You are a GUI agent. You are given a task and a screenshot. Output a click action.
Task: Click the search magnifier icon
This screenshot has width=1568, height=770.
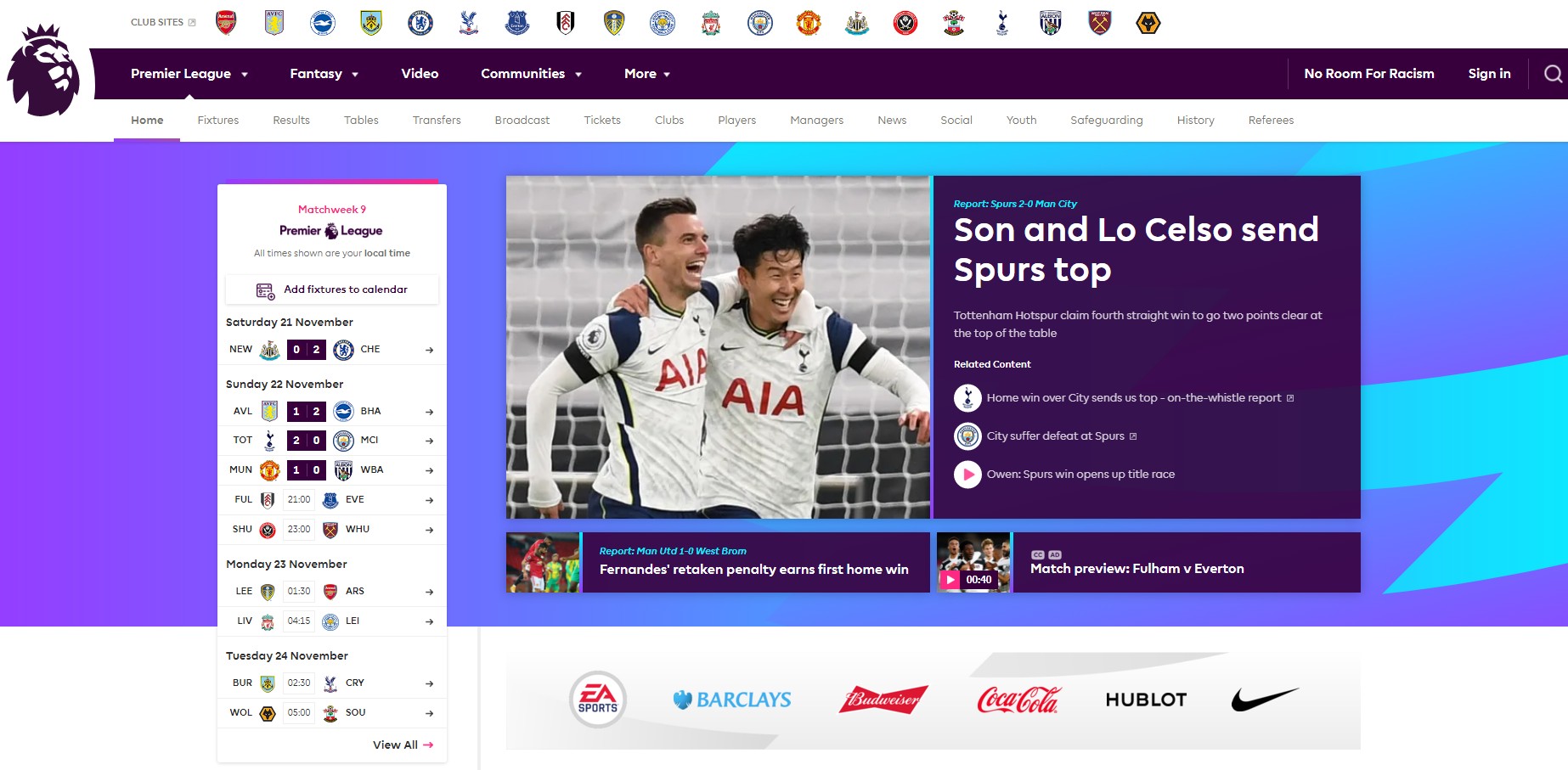pyautogui.click(x=1553, y=74)
